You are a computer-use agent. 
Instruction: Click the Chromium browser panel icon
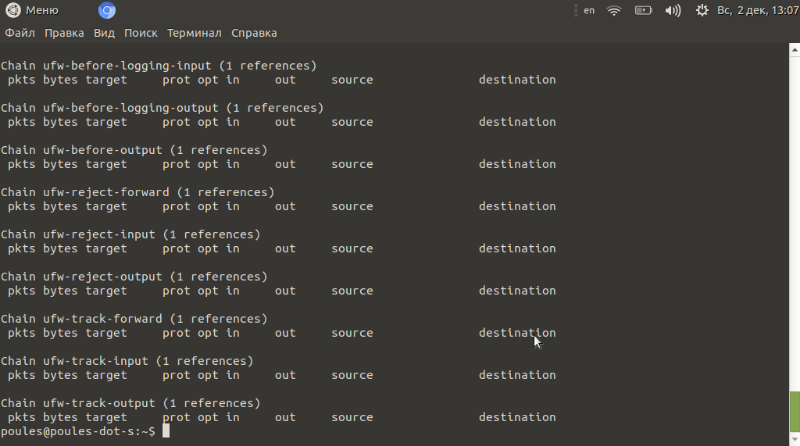click(107, 10)
